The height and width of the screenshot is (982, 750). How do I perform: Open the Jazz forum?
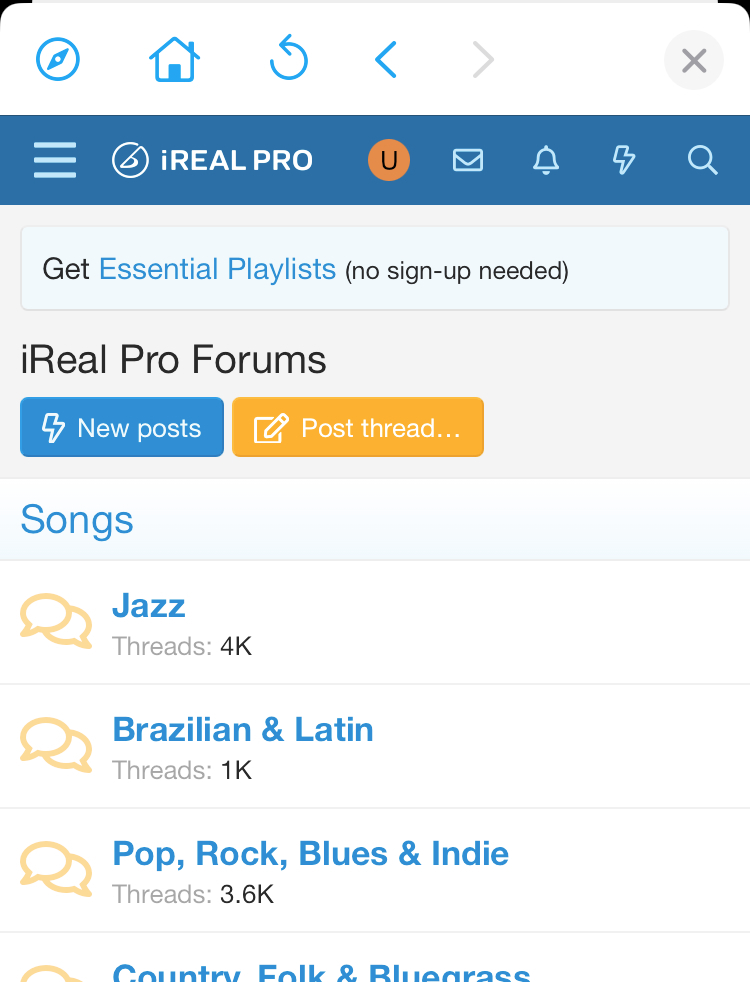[x=149, y=606]
